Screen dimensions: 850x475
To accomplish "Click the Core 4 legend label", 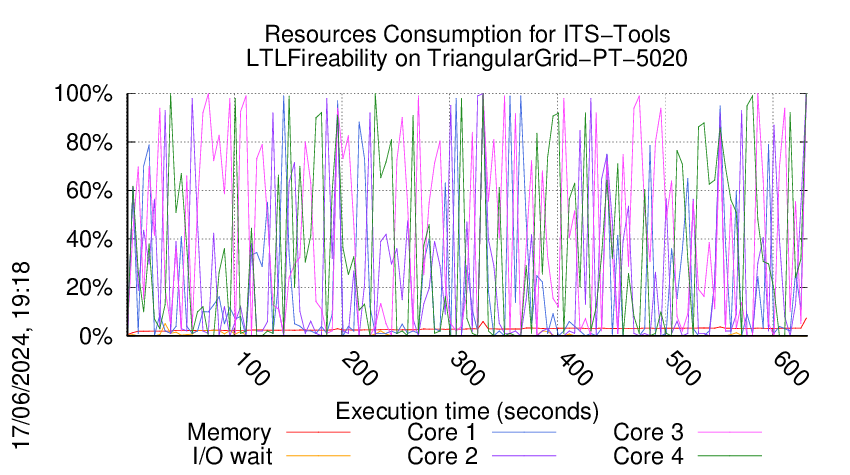I will (x=648, y=456).
